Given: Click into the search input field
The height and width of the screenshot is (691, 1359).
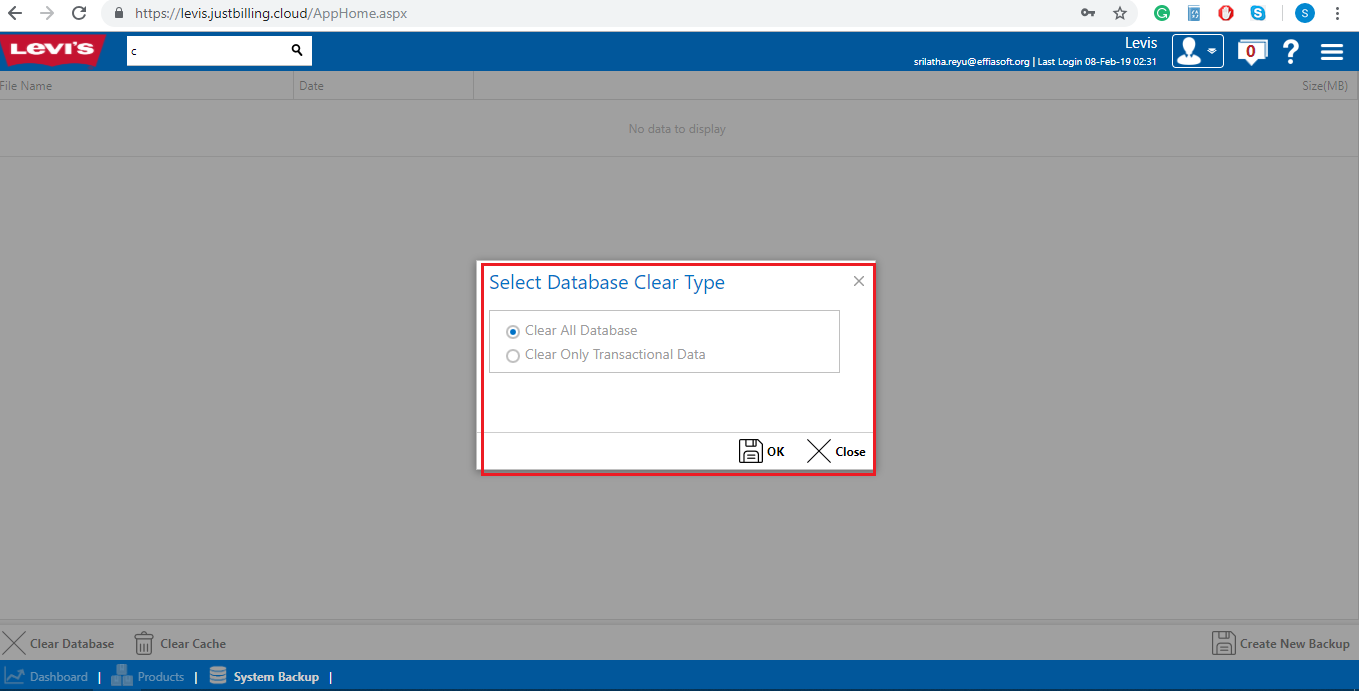Looking at the screenshot, I should 207,50.
